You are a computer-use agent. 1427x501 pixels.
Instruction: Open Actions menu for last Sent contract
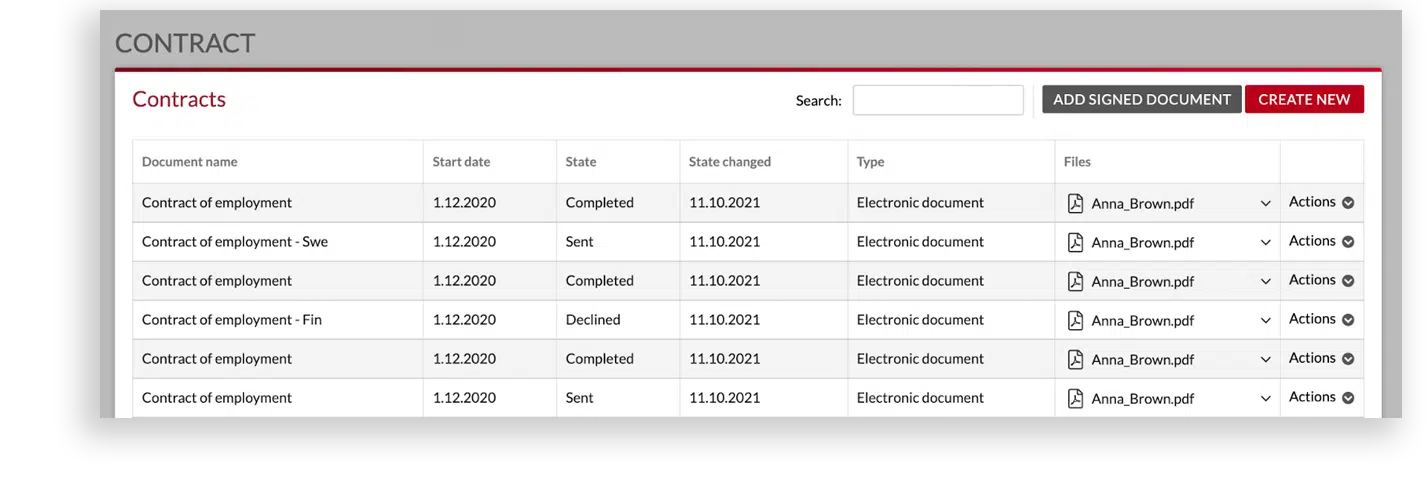[x=1321, y=397]
